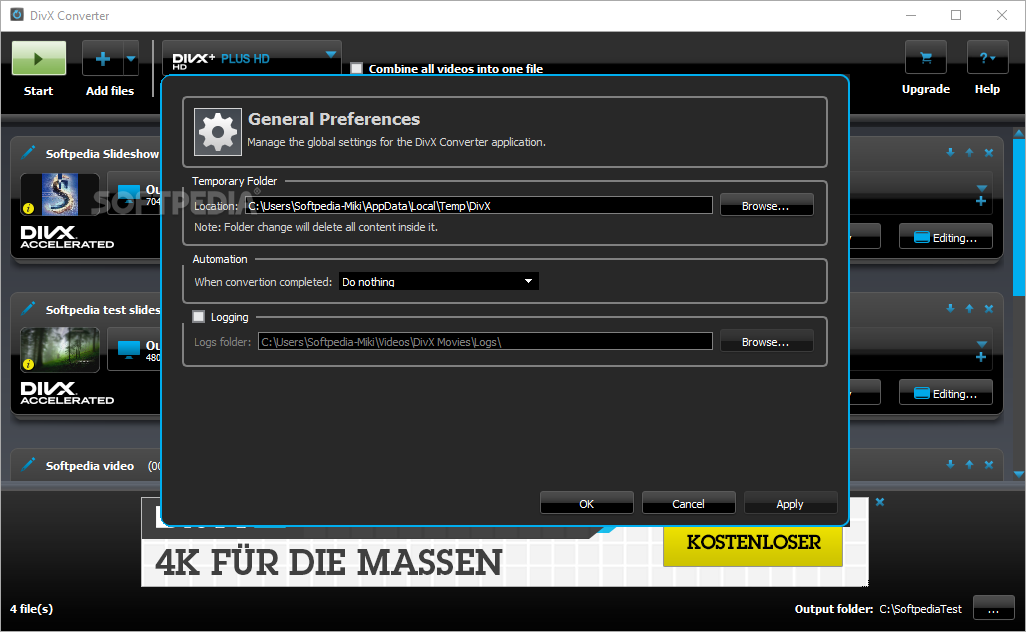
Task: Click DivX Accelerated logo under Softpedia Slideshow
Action: pyautogui.click(x=67, y=237)
